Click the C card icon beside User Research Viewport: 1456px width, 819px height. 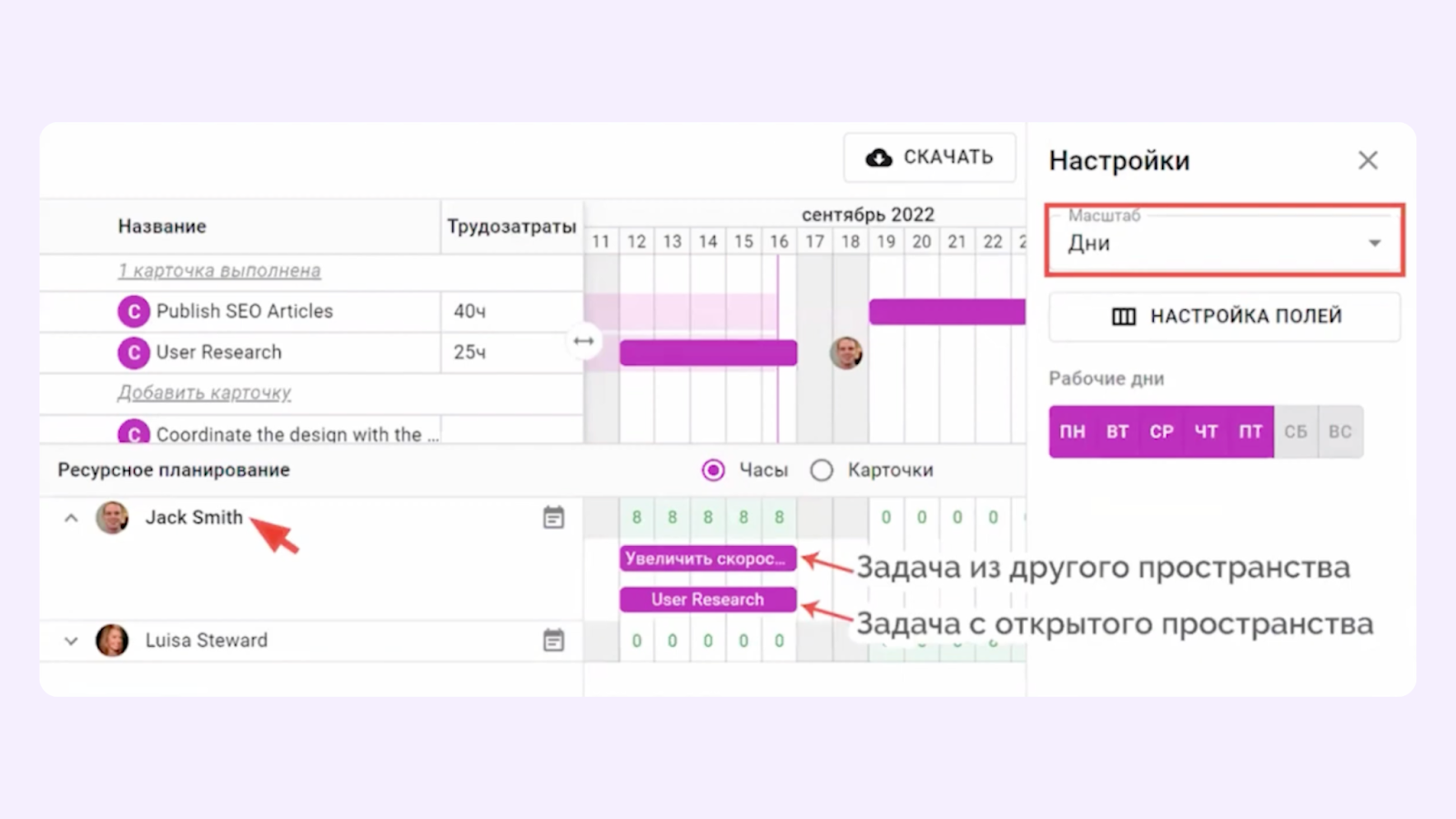point(134,352)
